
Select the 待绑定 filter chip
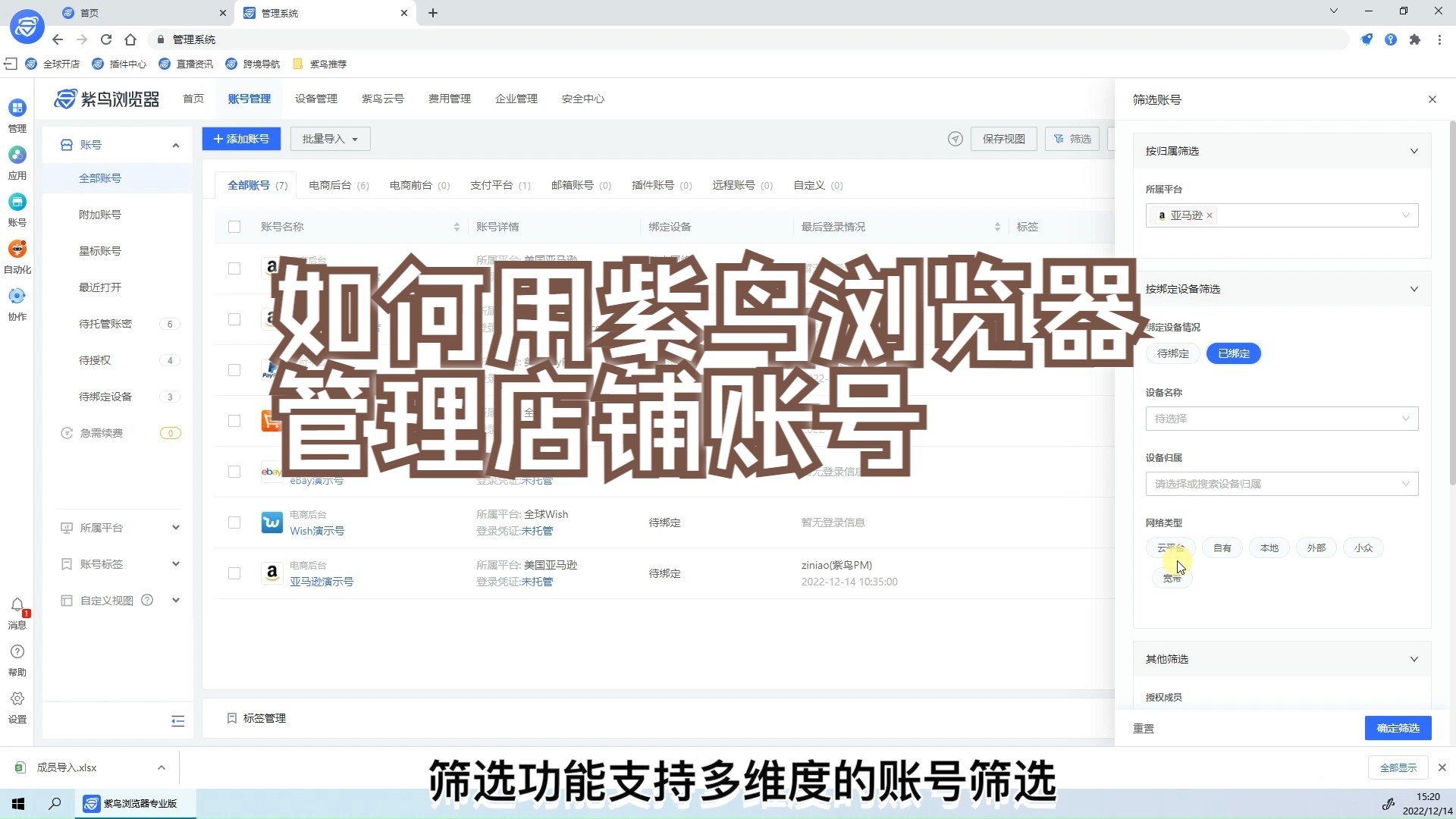pyautogui.click(x=1173, y=353)
